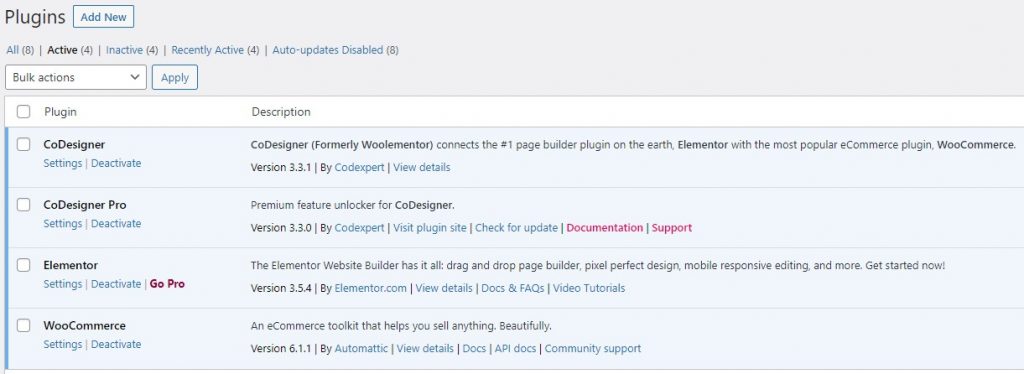View details of CoDesigner plugin
Screen dimensions: 1024x374
tap(422, 167)
